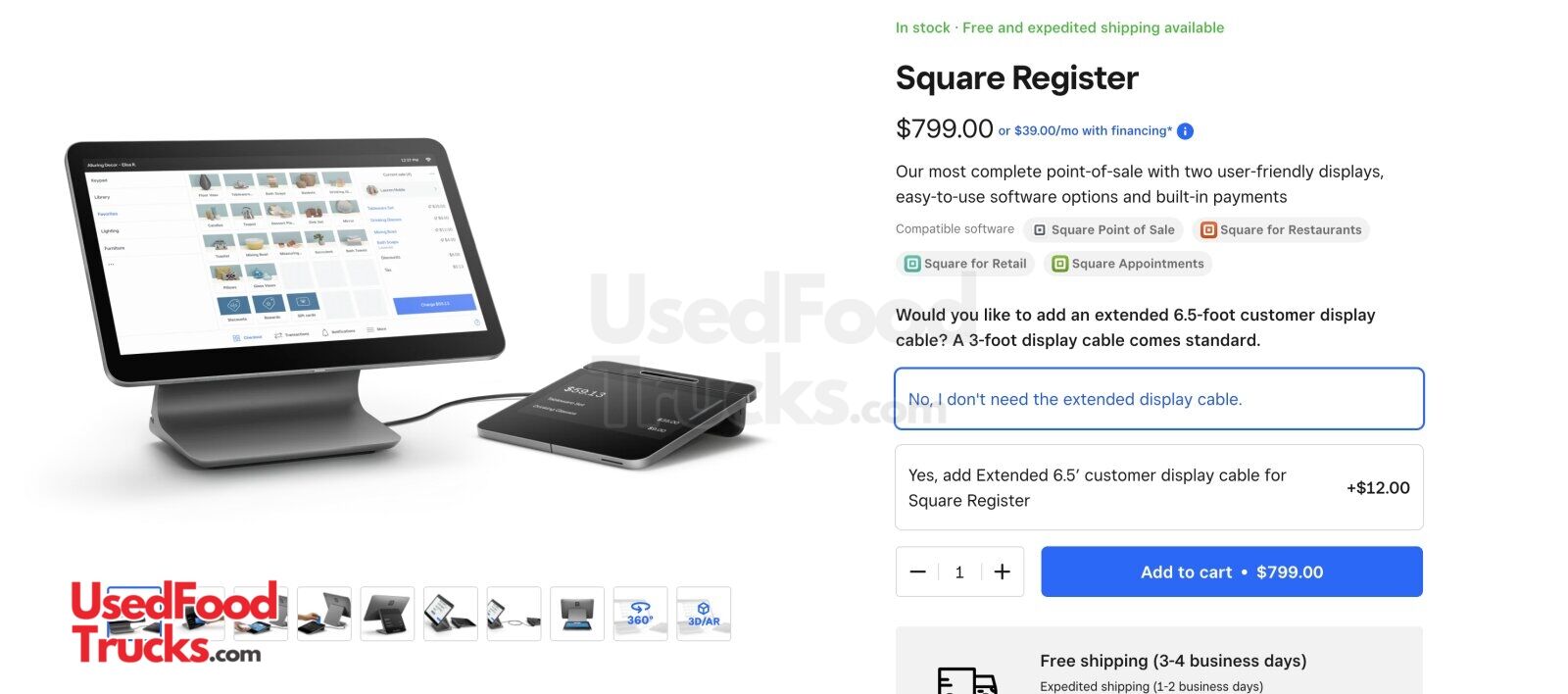Open the 3D/AR view thumbnail

704,614
